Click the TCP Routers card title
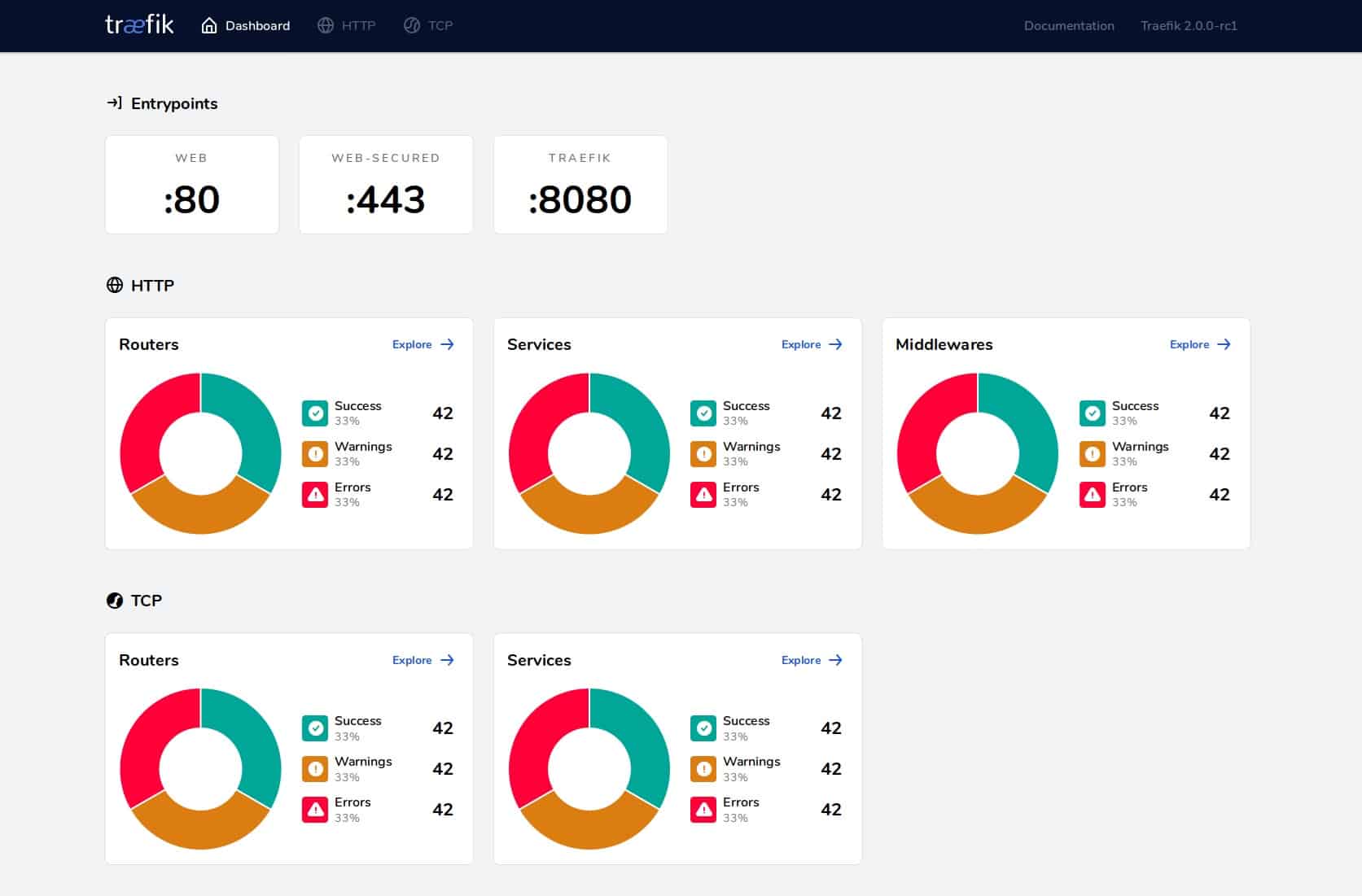The width and height of the screenshot is (1362, 896). [149, 660]
